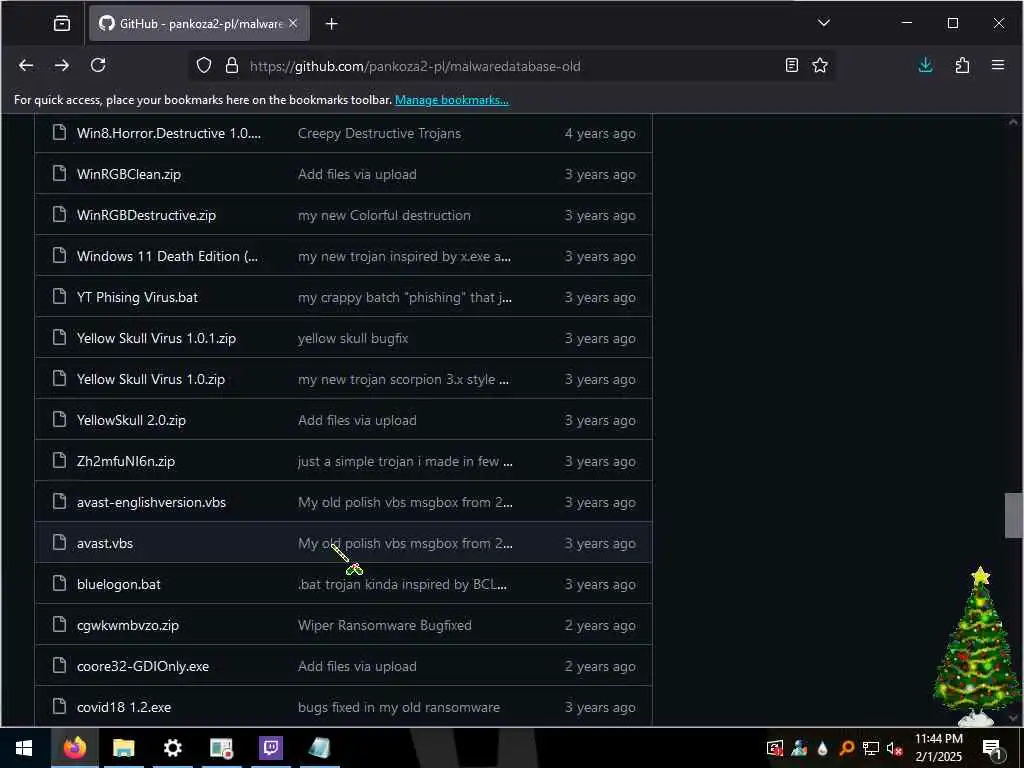Open the Firefox hamburger application menu
The width and height of the screenshot is (1024, 768).
click(998, 65)
